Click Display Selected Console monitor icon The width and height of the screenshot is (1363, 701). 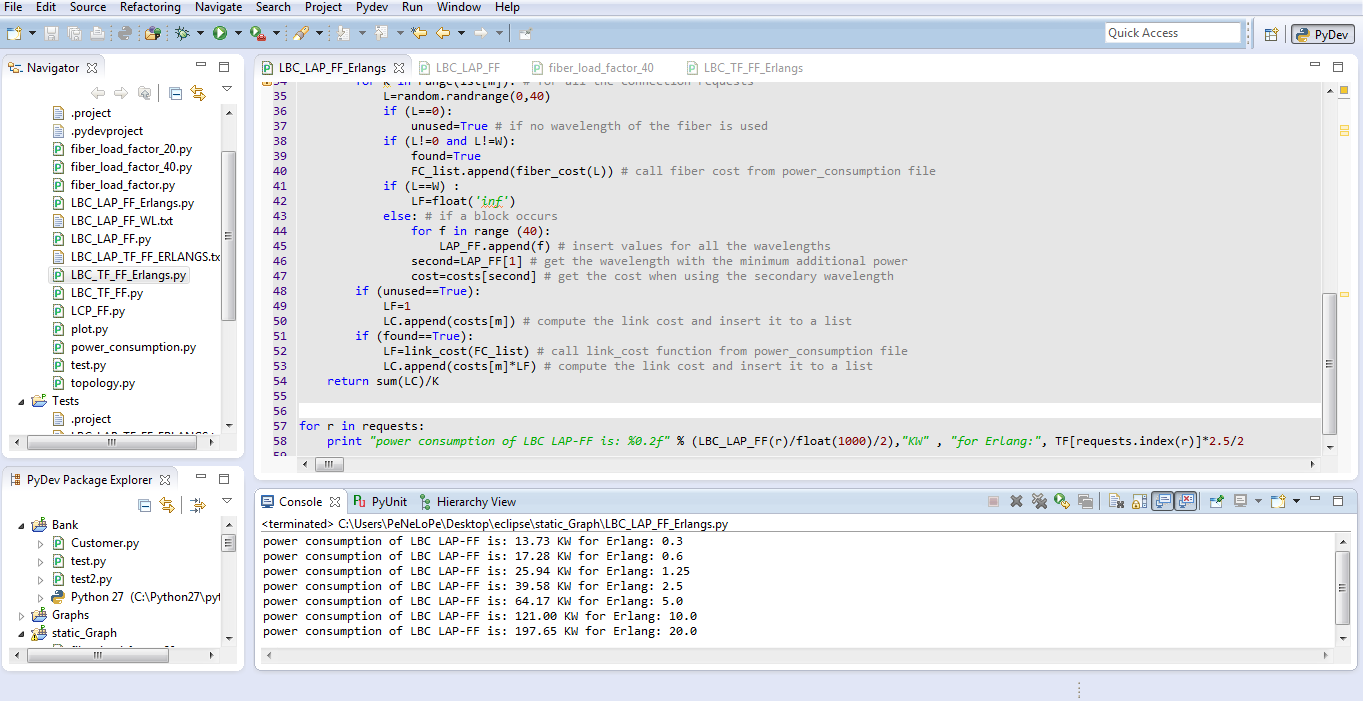(x=1240, y=501)
